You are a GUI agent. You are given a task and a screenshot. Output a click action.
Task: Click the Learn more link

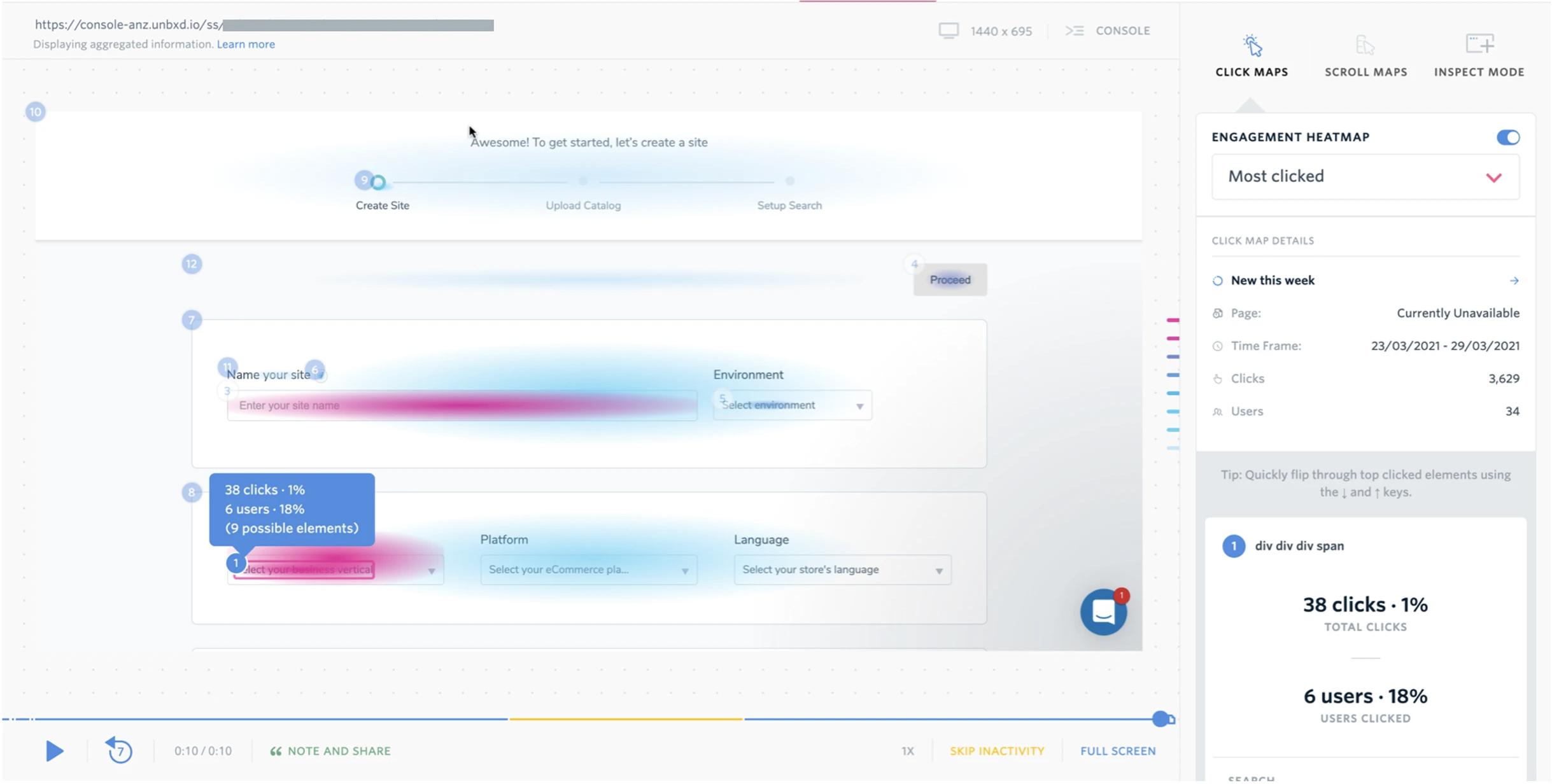click(246, 44)
